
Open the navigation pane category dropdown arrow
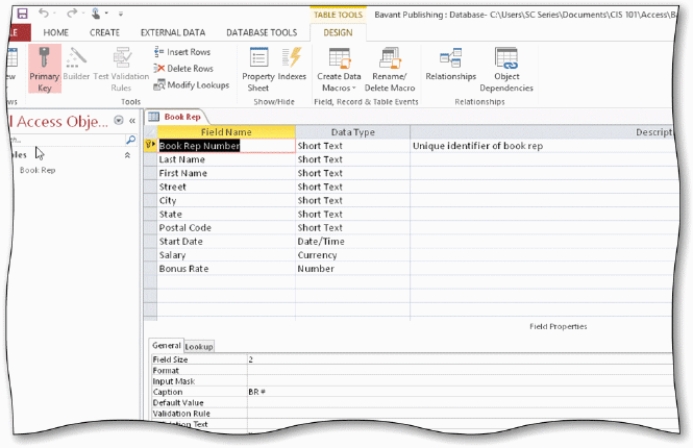pos(118,120)
